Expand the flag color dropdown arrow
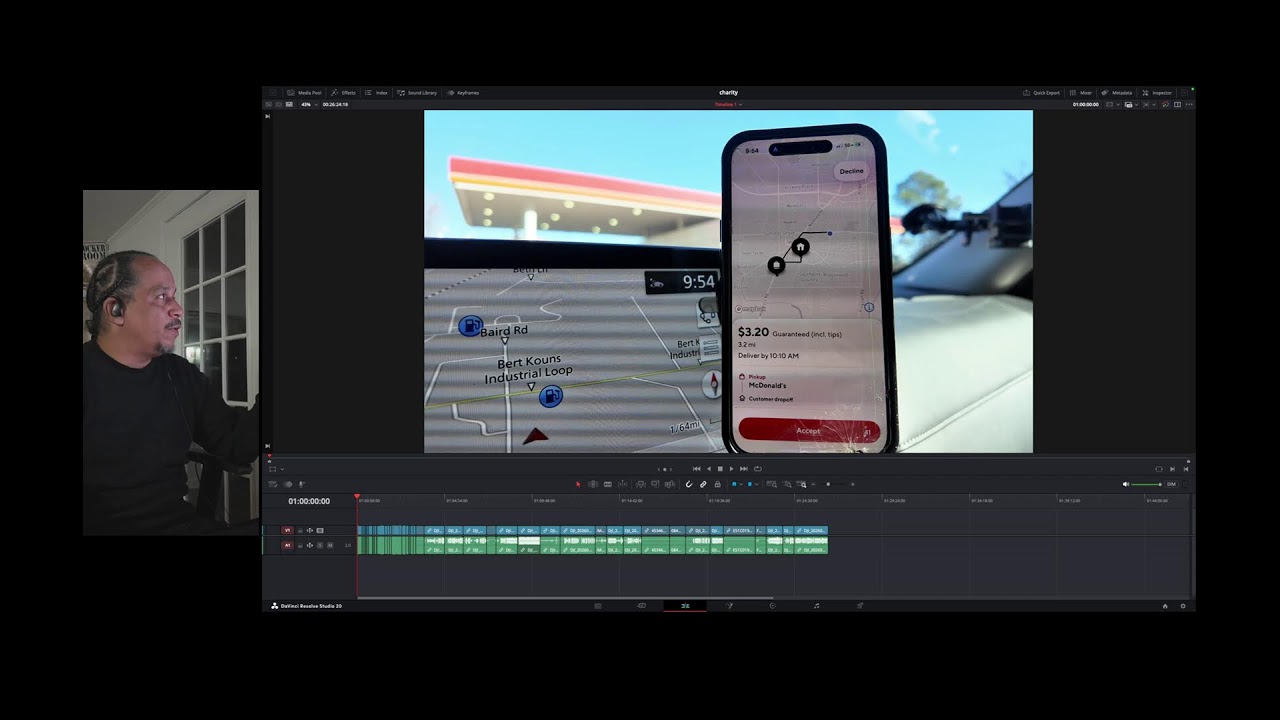Image resolution: width=1280 pixels, height=720 pixels. tap(741, 484)
